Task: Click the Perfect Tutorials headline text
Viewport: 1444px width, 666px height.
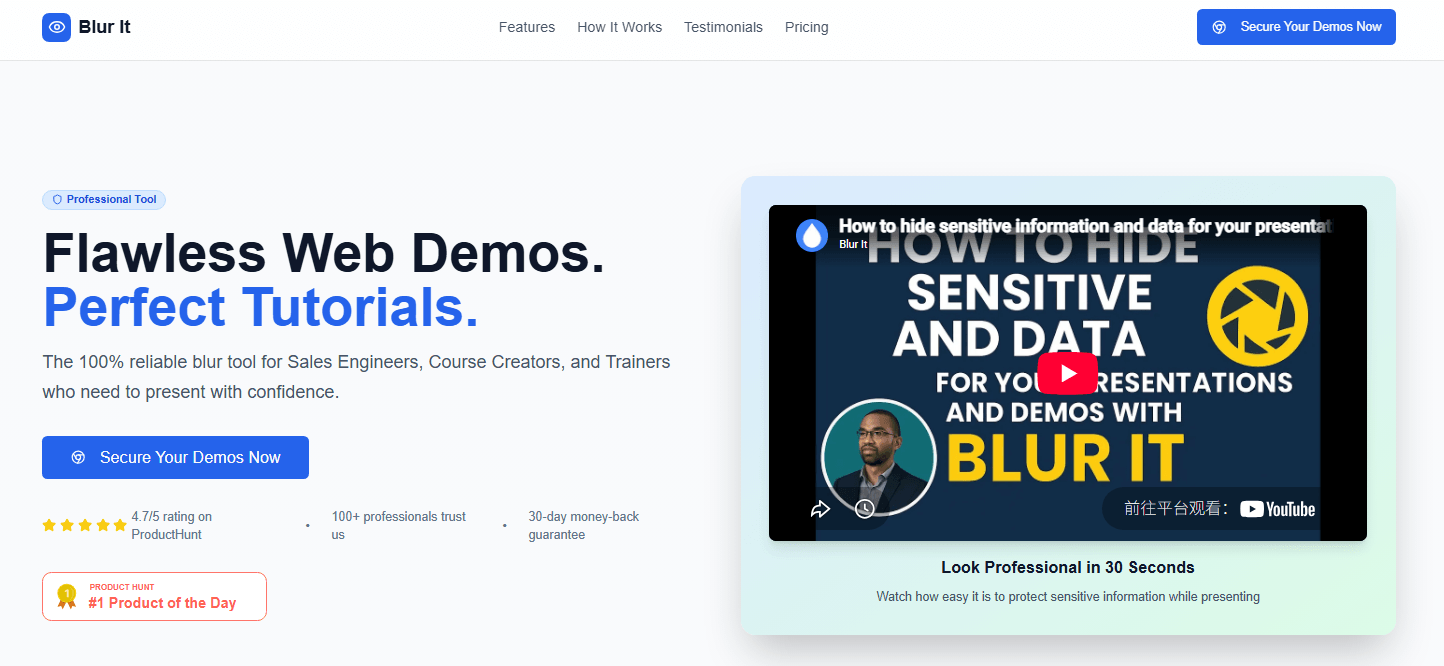Action: click(261, 307)
